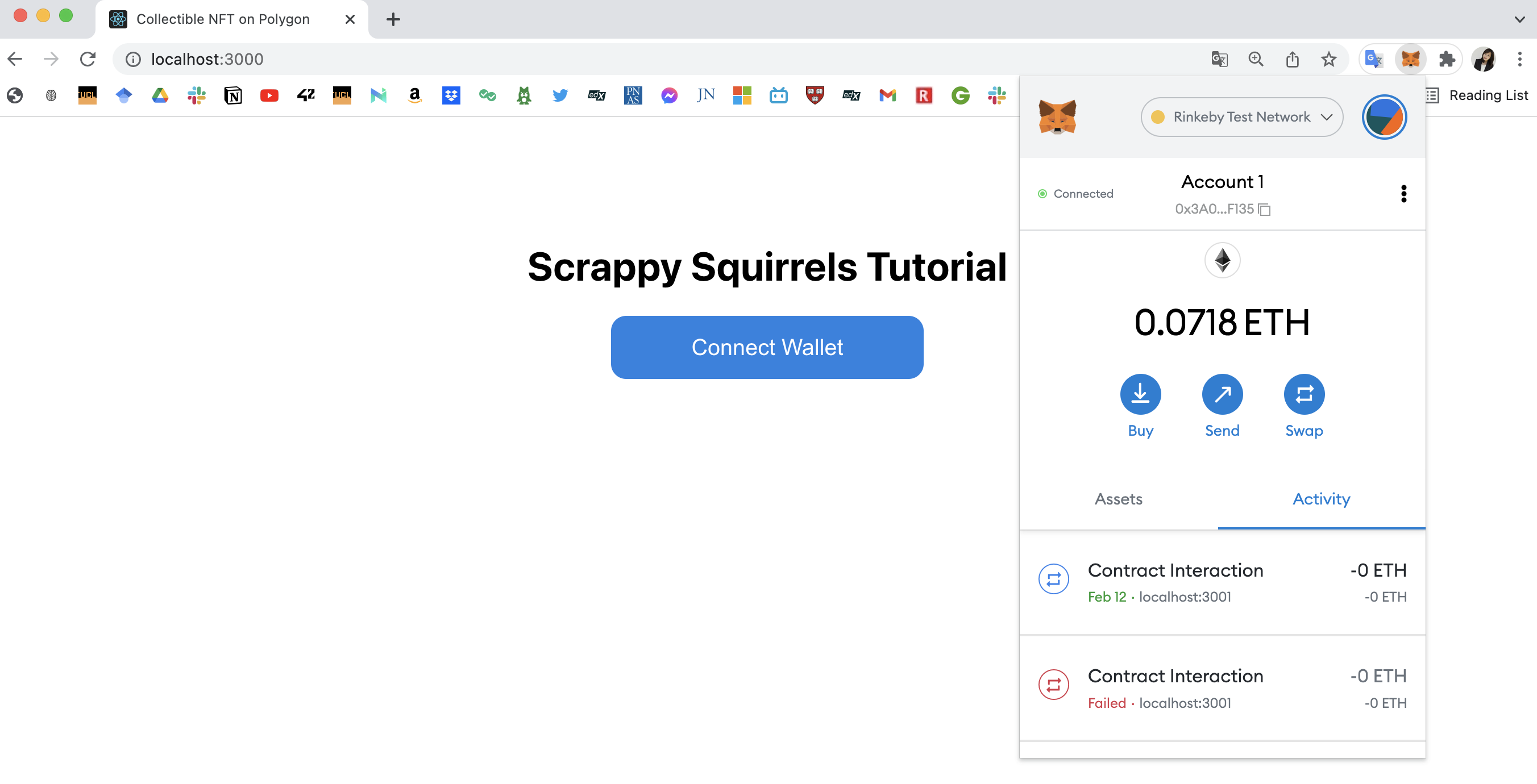The image size is (1537, 784).
Task: Click the Scrappy Squirrels Tutorial heading
Action: (767, 266)
